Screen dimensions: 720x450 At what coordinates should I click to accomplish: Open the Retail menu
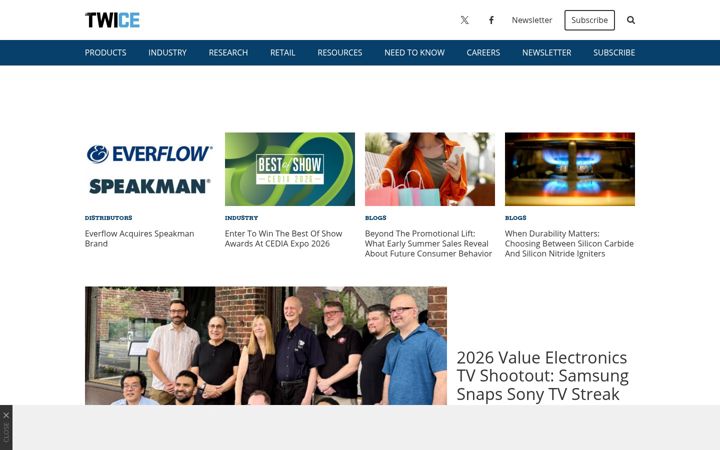click(282, 53)
